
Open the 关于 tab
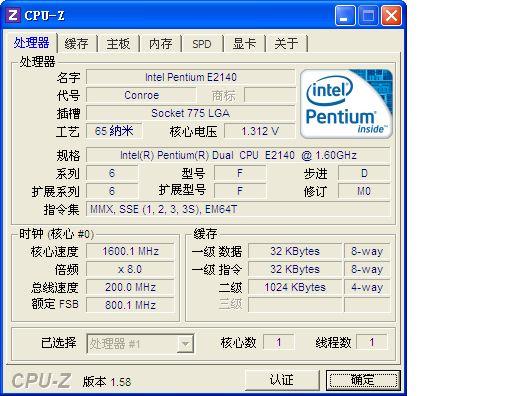[286, 44]
